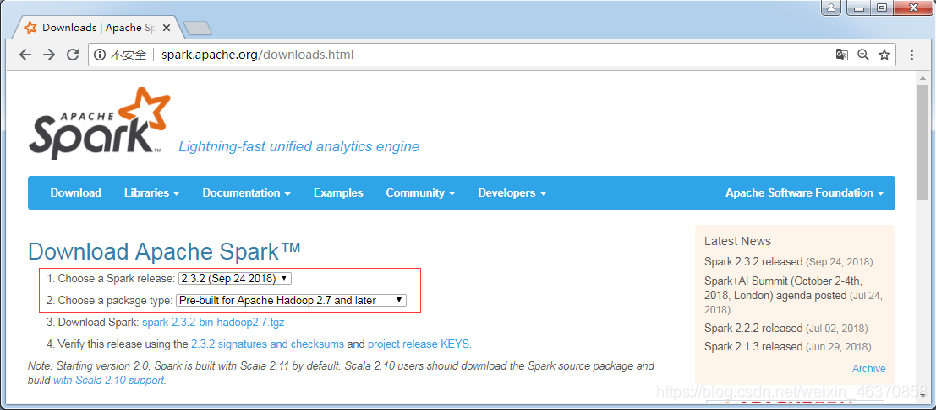Screen dimensions: 937x410
Task: Open the Download nav item
Action: coord(76,193)
